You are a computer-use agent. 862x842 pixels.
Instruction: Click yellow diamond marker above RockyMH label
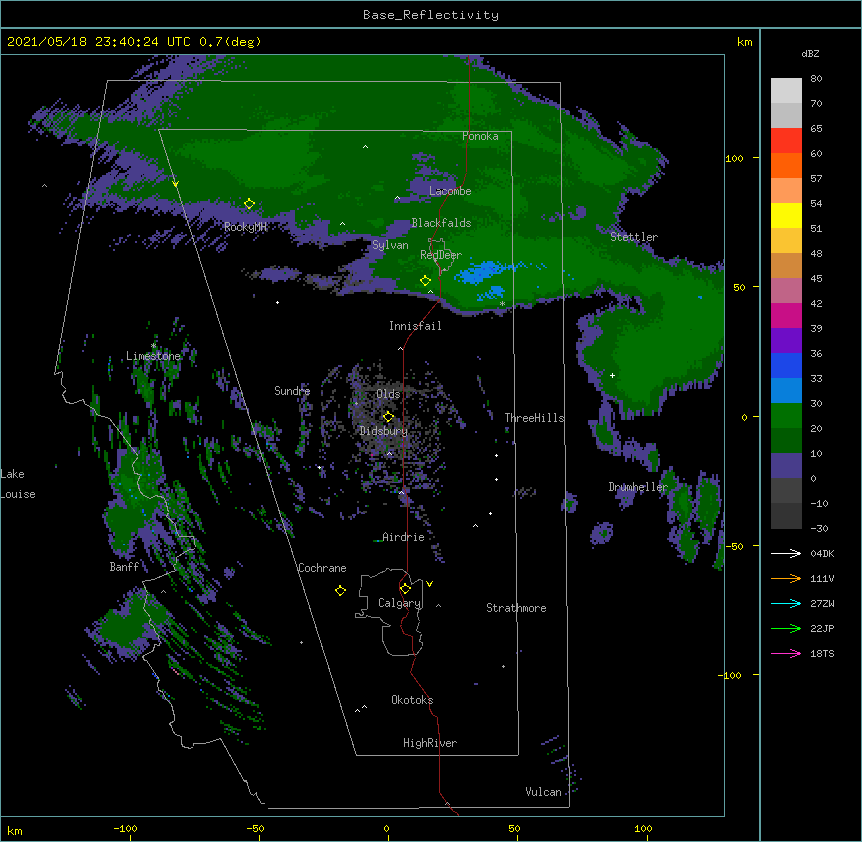(x=250, y=204)
